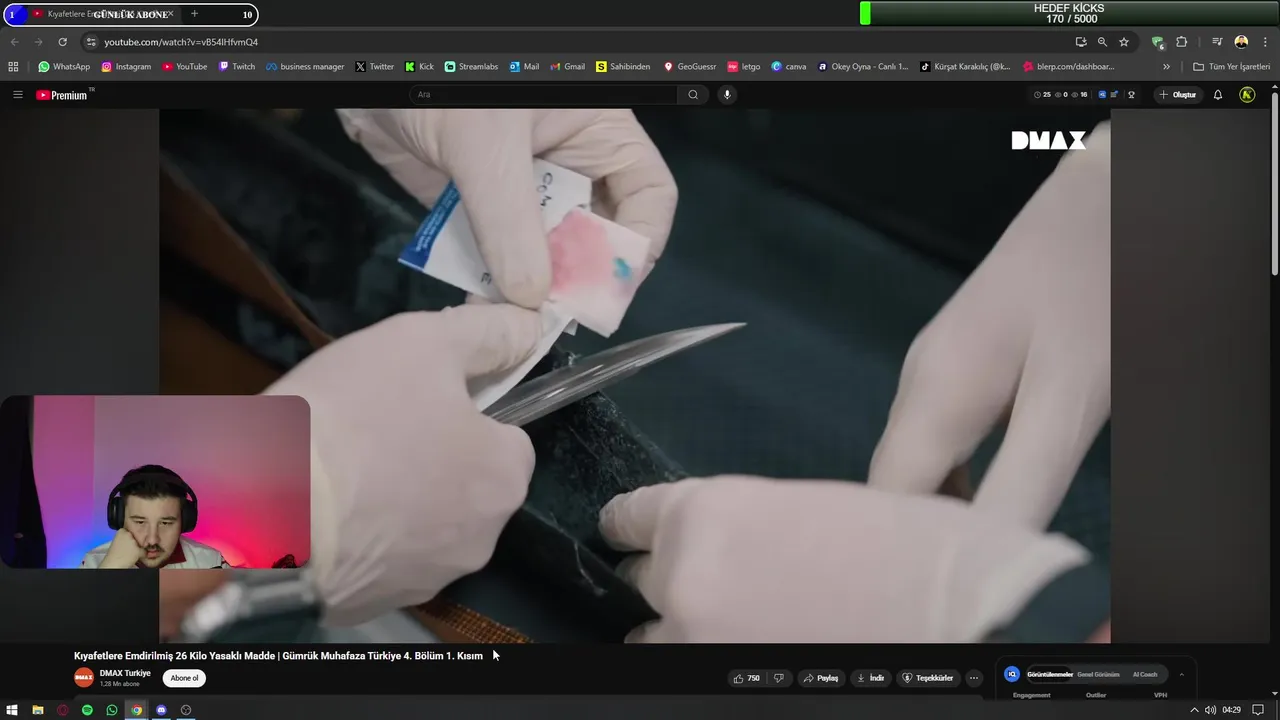Click the video player to pause
This screenshot has height=720, width=1280.
(x=634, y=375)
